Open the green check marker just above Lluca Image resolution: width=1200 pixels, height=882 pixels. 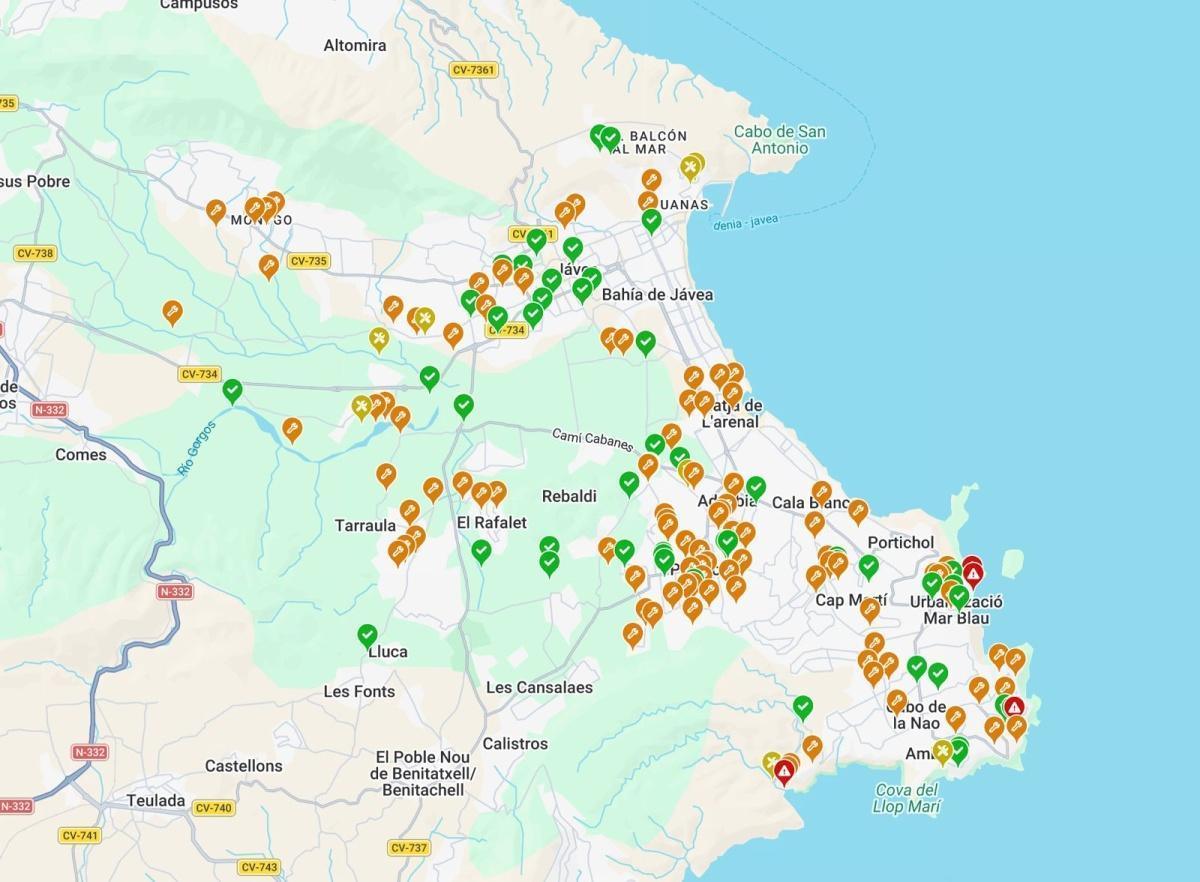pos(367,636)
